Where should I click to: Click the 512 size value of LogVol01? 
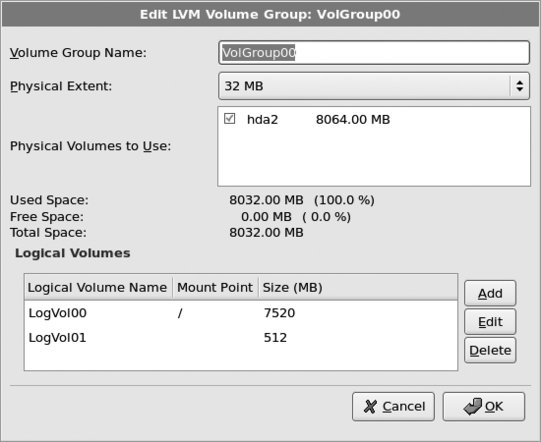(x=275, y=337)
